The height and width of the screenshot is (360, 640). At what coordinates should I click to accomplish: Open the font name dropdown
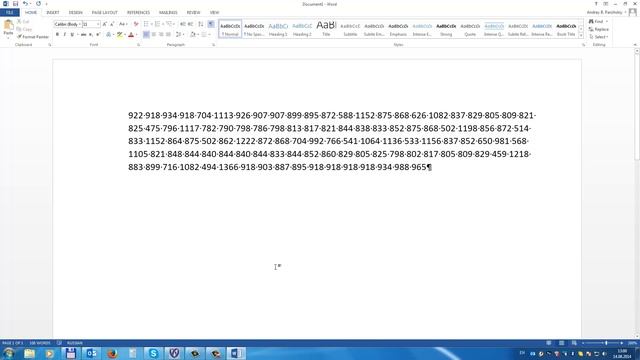click(80, 24)
